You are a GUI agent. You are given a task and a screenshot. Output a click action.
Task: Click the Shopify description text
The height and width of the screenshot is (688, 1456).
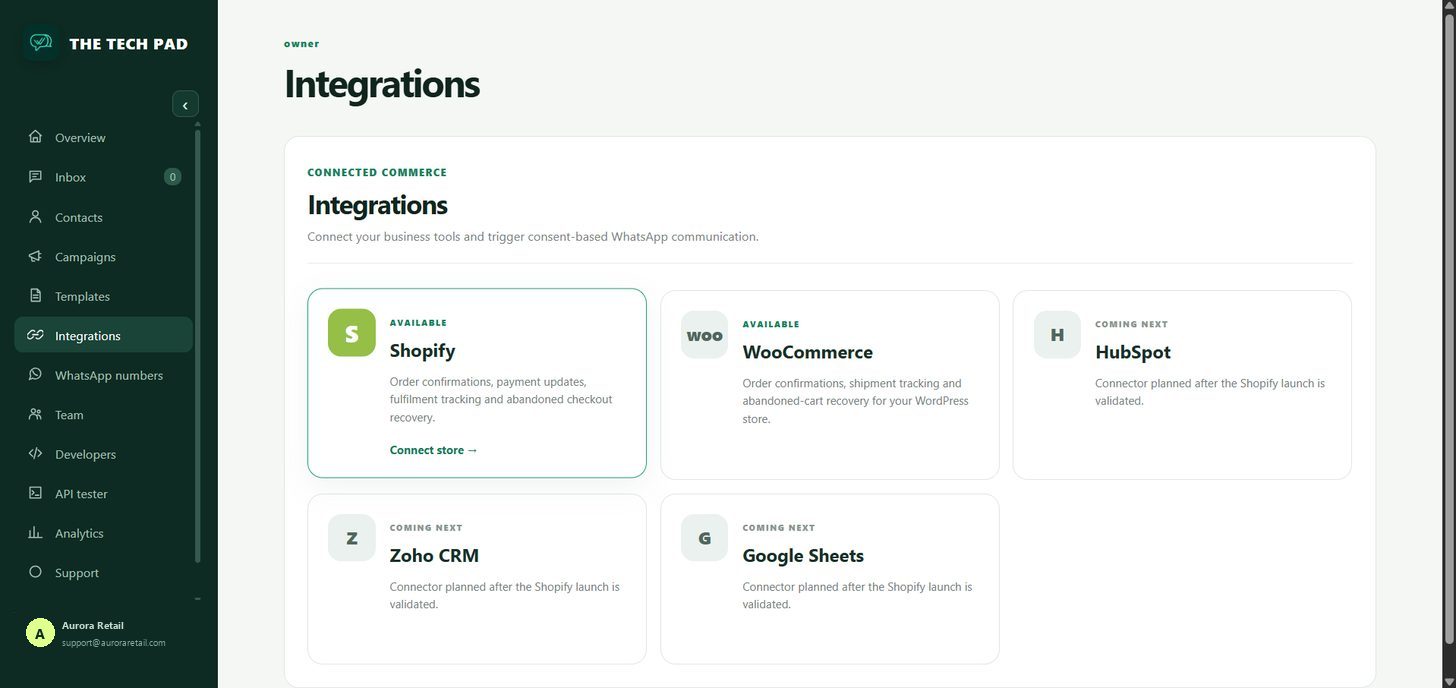(x=501, y=399)
